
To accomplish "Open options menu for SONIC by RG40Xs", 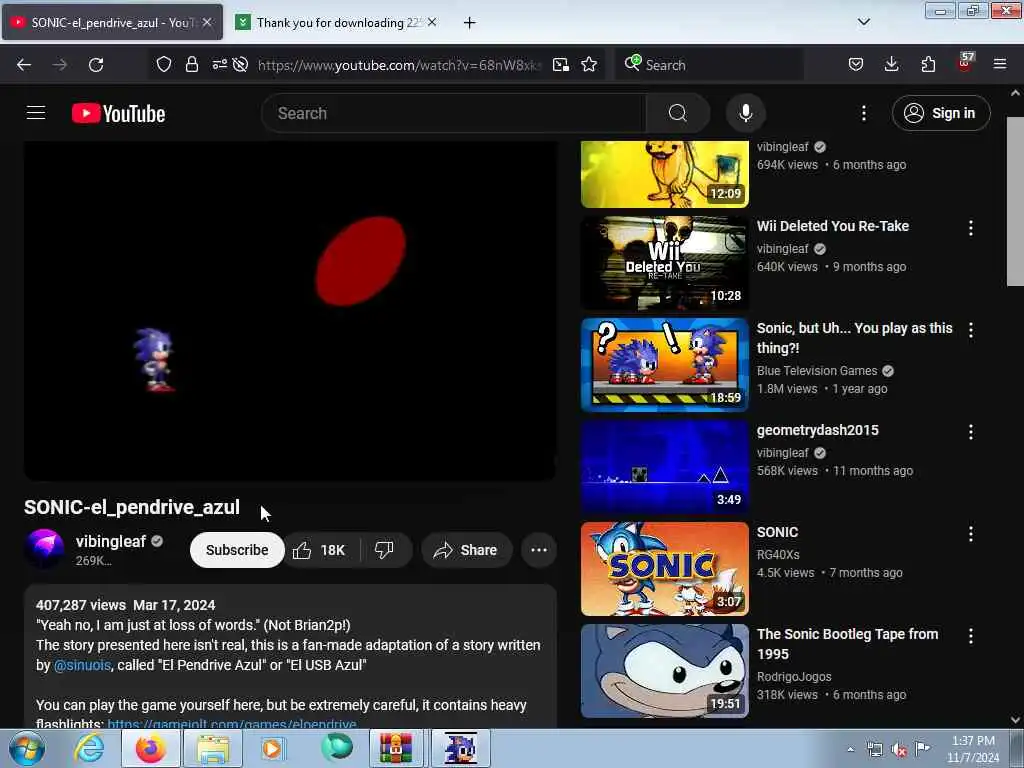I will pyautogui.click(x=970, y=534).
